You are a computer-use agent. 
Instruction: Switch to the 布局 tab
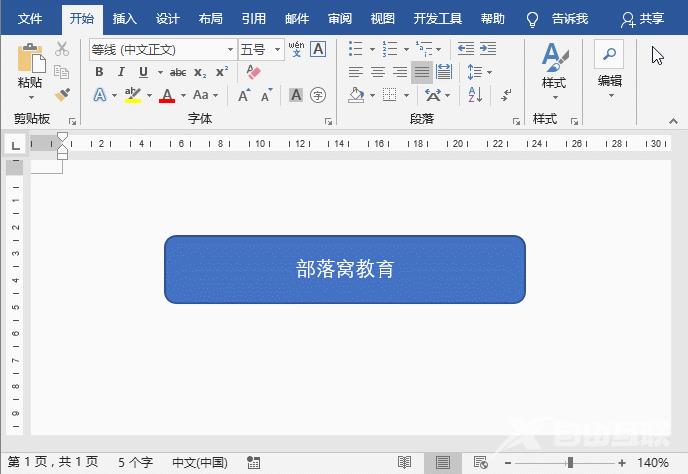click(x=211, y=18)
